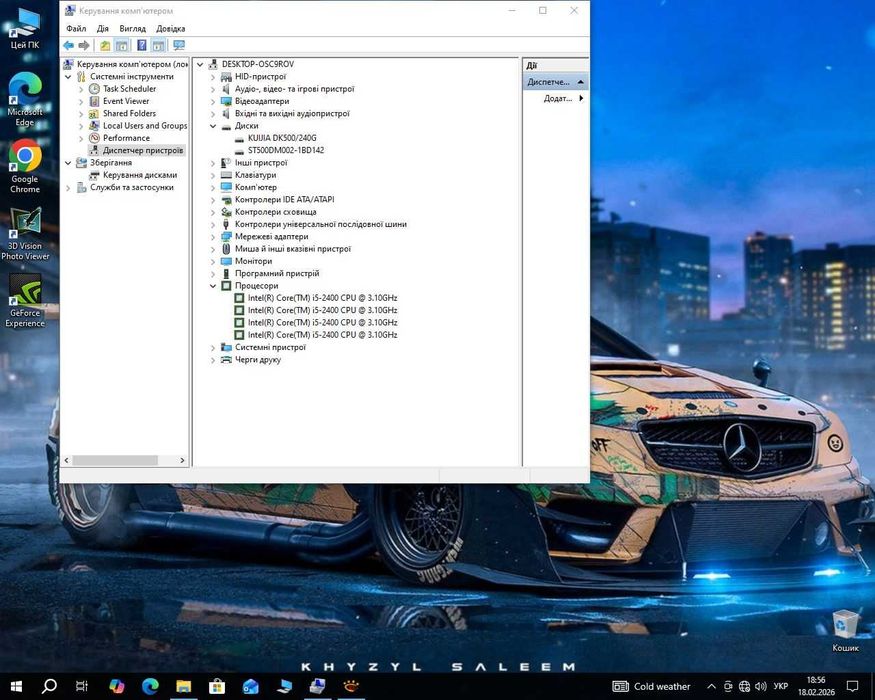Open Copilot from the taskbar
Image resolution: width=875 pixels, height=700 pixels.
click(117, 686)
